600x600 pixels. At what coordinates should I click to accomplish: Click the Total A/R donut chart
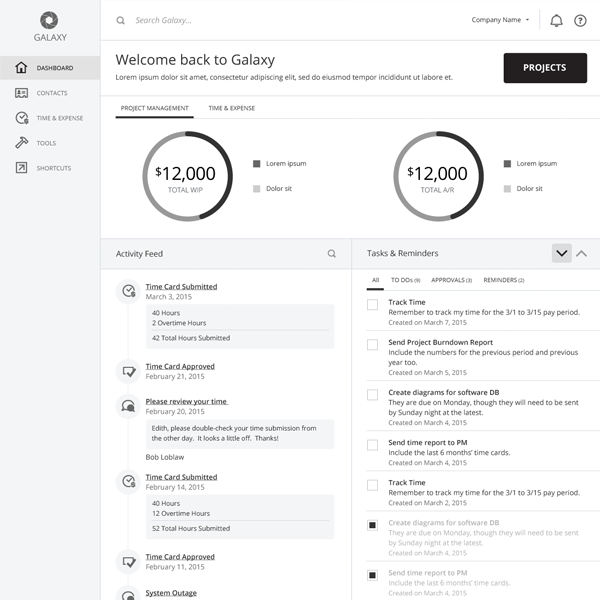click(438, 176)
